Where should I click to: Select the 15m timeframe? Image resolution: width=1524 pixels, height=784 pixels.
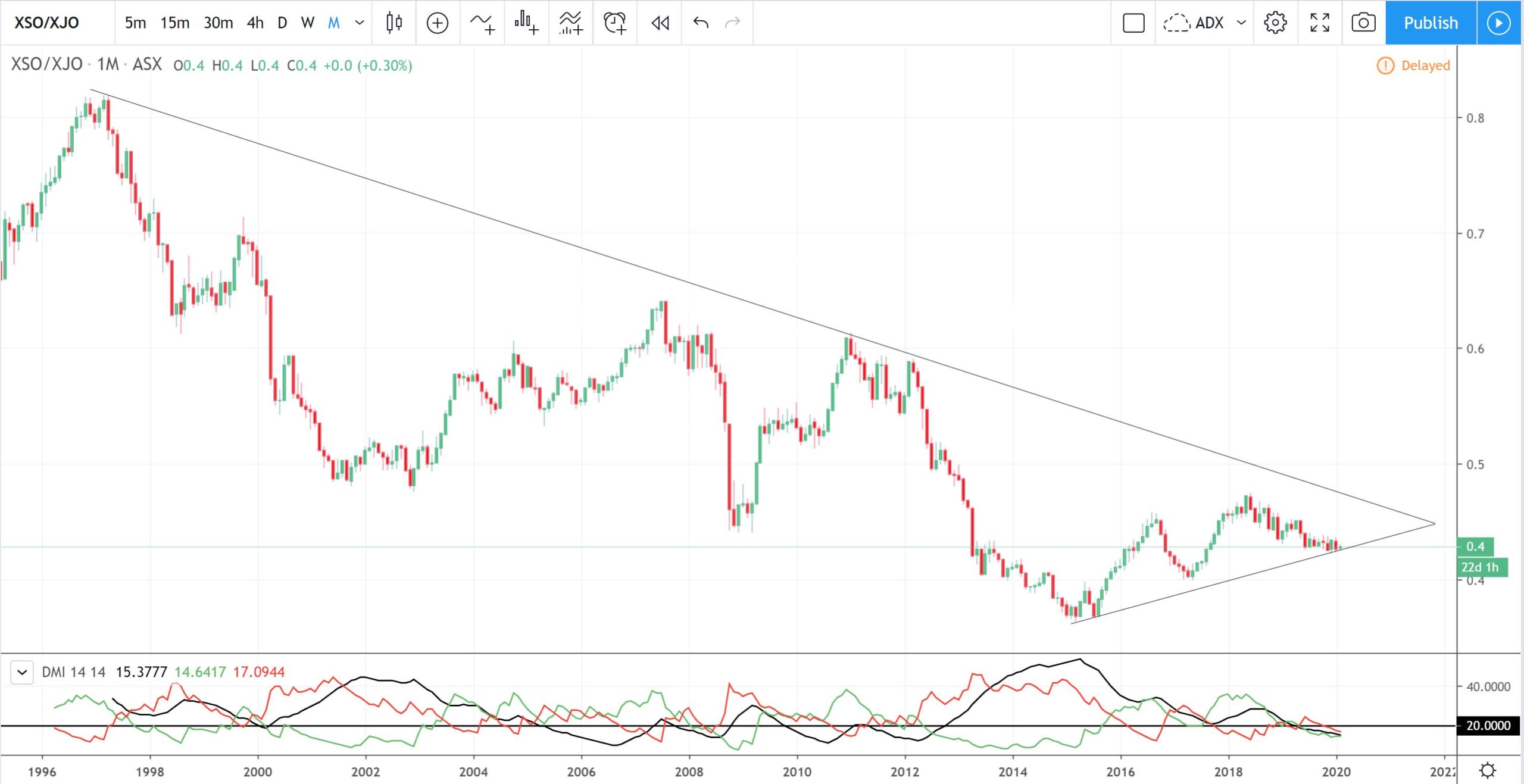pyautogui.click(x=174, y=23)
